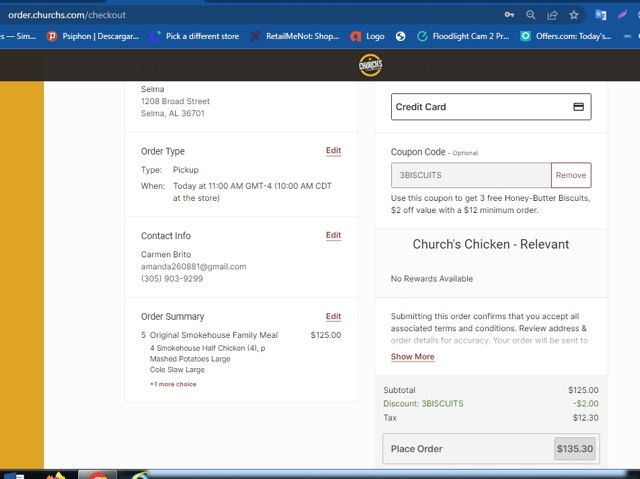The width and height of the screenshot is (640, 479).
Task: Open the Offers.com bookmark
Action: coord(566,36)
